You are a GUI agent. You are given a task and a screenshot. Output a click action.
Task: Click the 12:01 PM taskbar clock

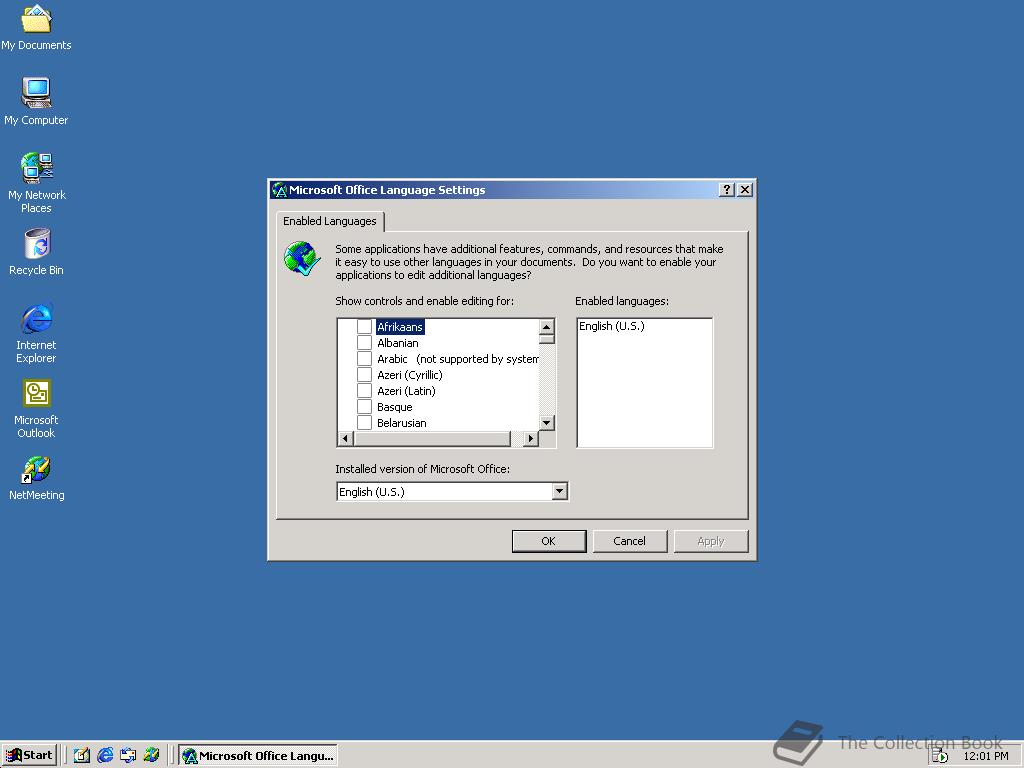[x=985, y=756]
